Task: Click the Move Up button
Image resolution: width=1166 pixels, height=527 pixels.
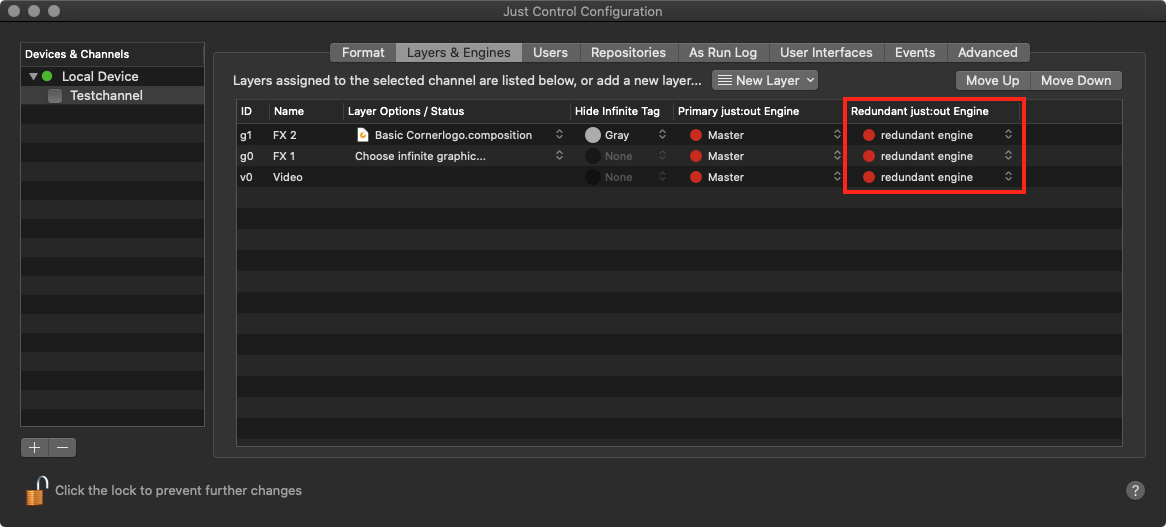Action: pos(993,80)
